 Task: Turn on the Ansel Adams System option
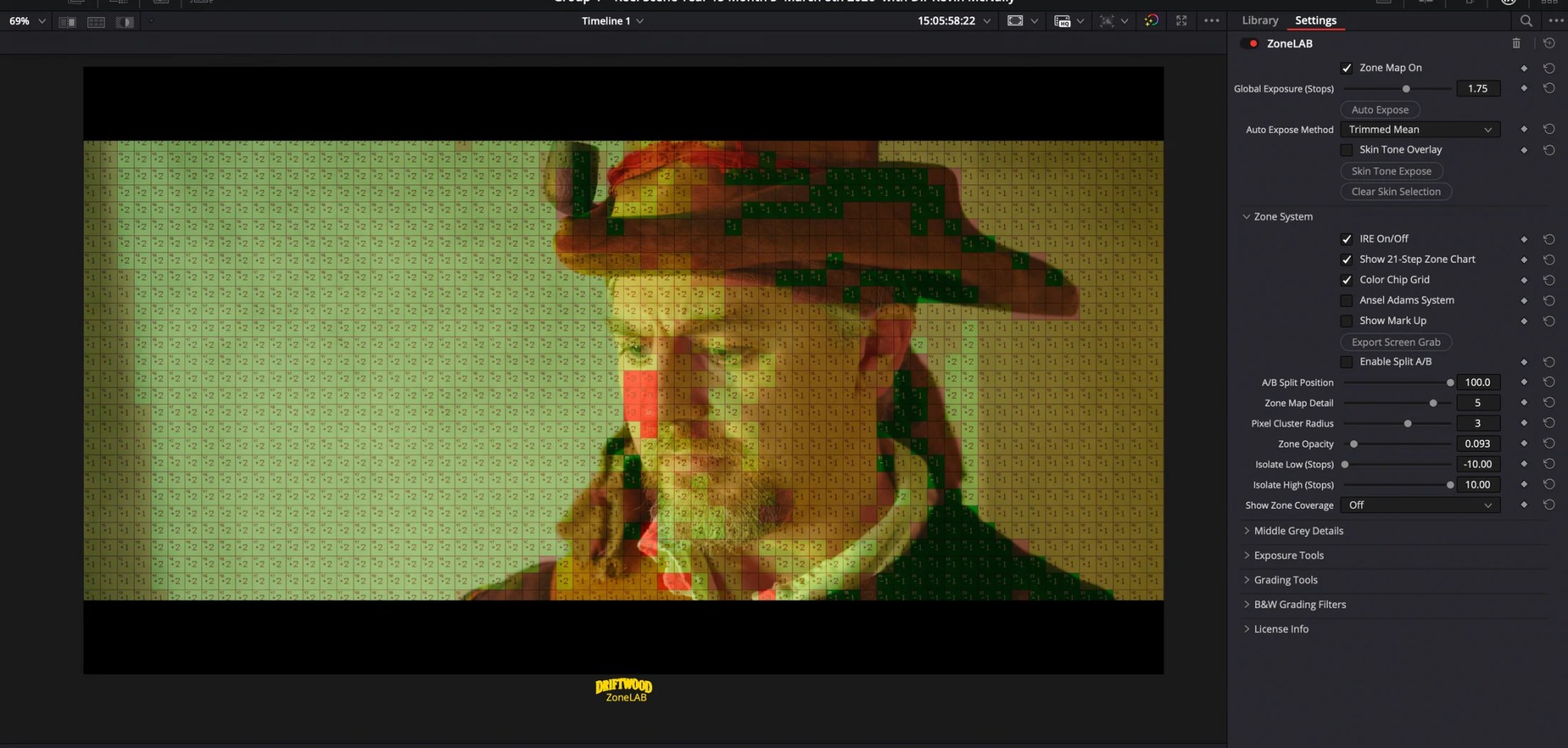click(1347, 301)
